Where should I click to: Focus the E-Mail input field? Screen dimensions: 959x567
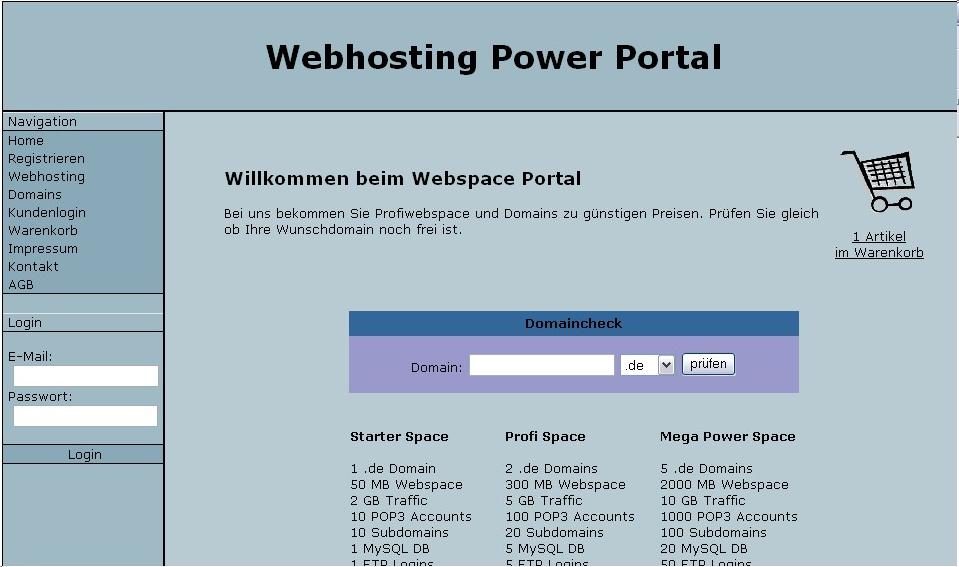[x=85, y=376]
